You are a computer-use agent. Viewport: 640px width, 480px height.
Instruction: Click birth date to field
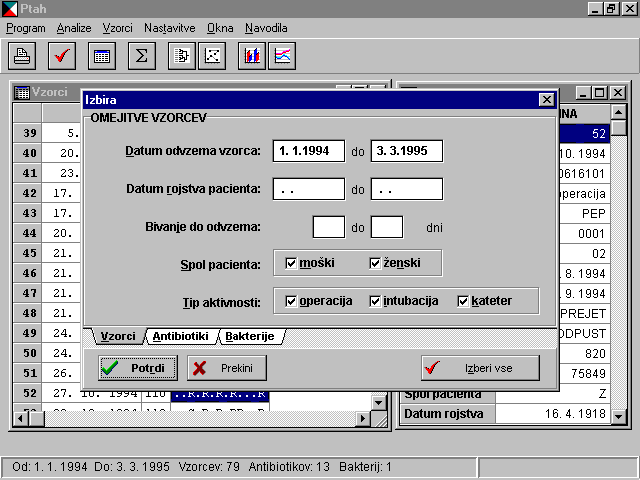407,189
